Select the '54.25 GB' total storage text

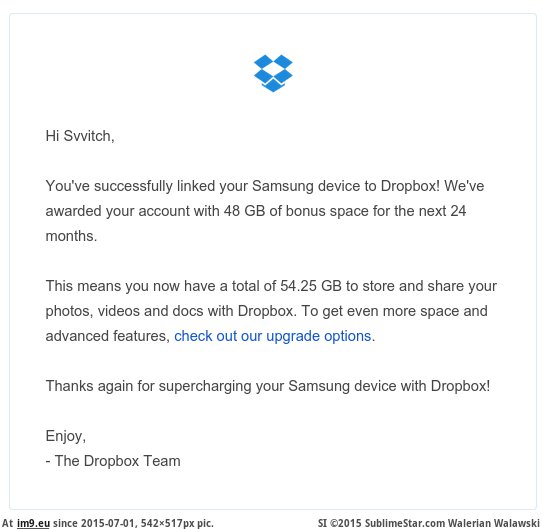coord(311,286)
